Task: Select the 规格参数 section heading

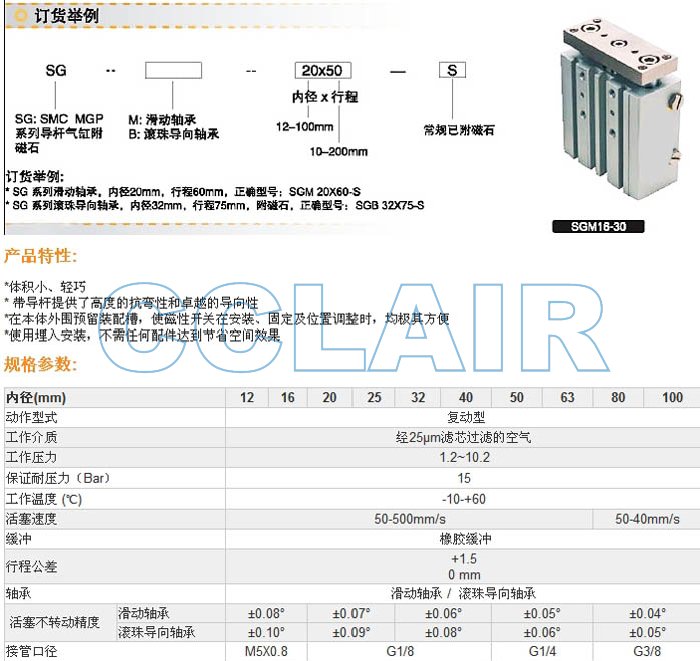Action: [40, 363]
